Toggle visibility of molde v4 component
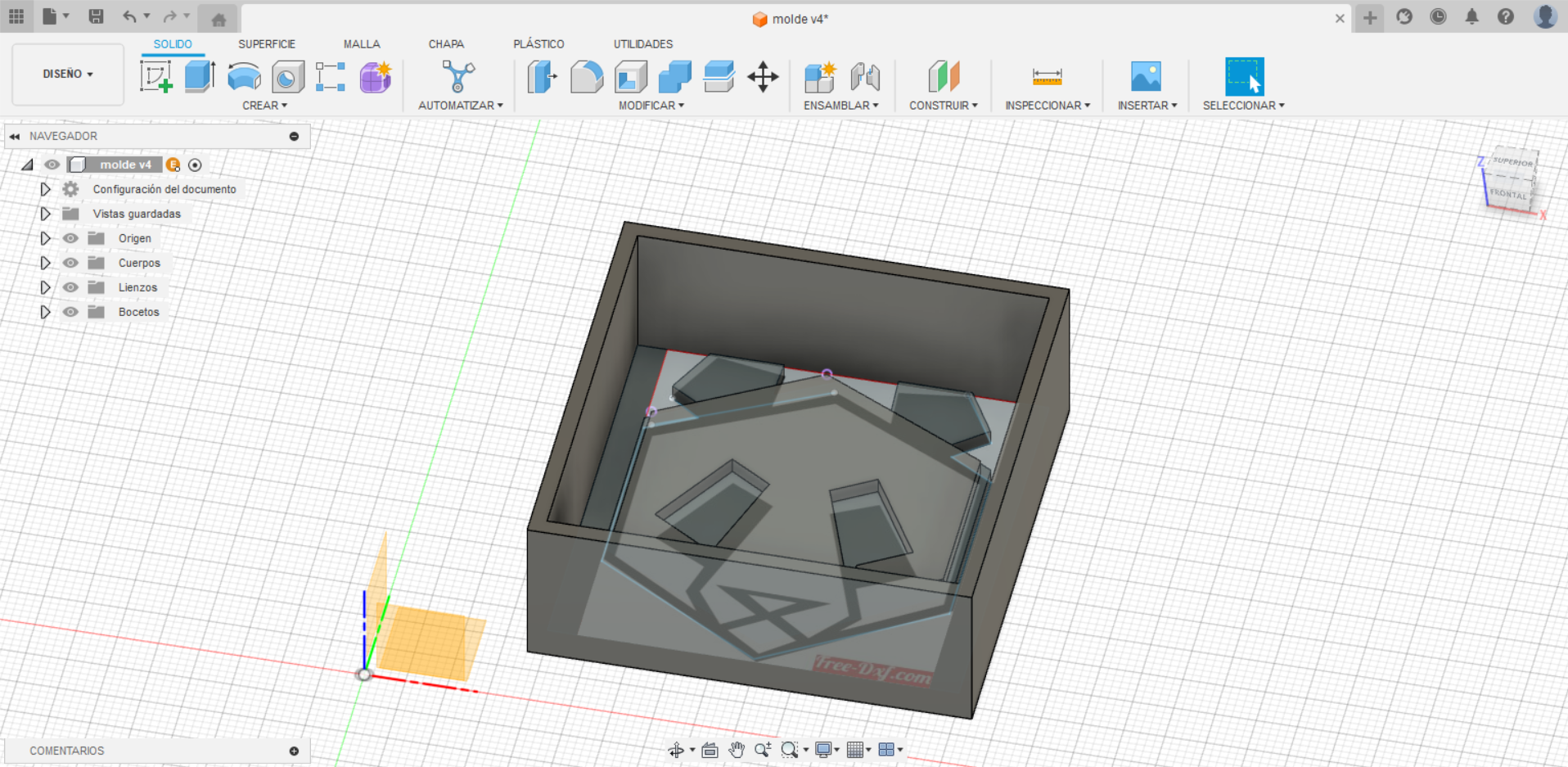Screen dimensions: 1568x767 [x=52, y=165]
